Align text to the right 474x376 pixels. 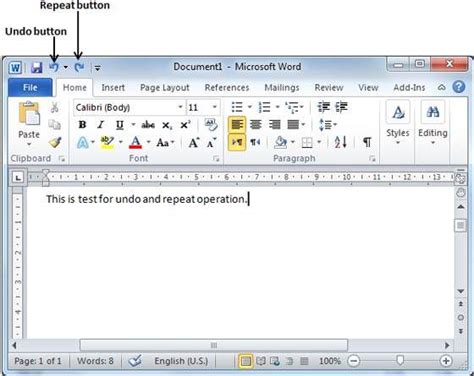[274, 125]
